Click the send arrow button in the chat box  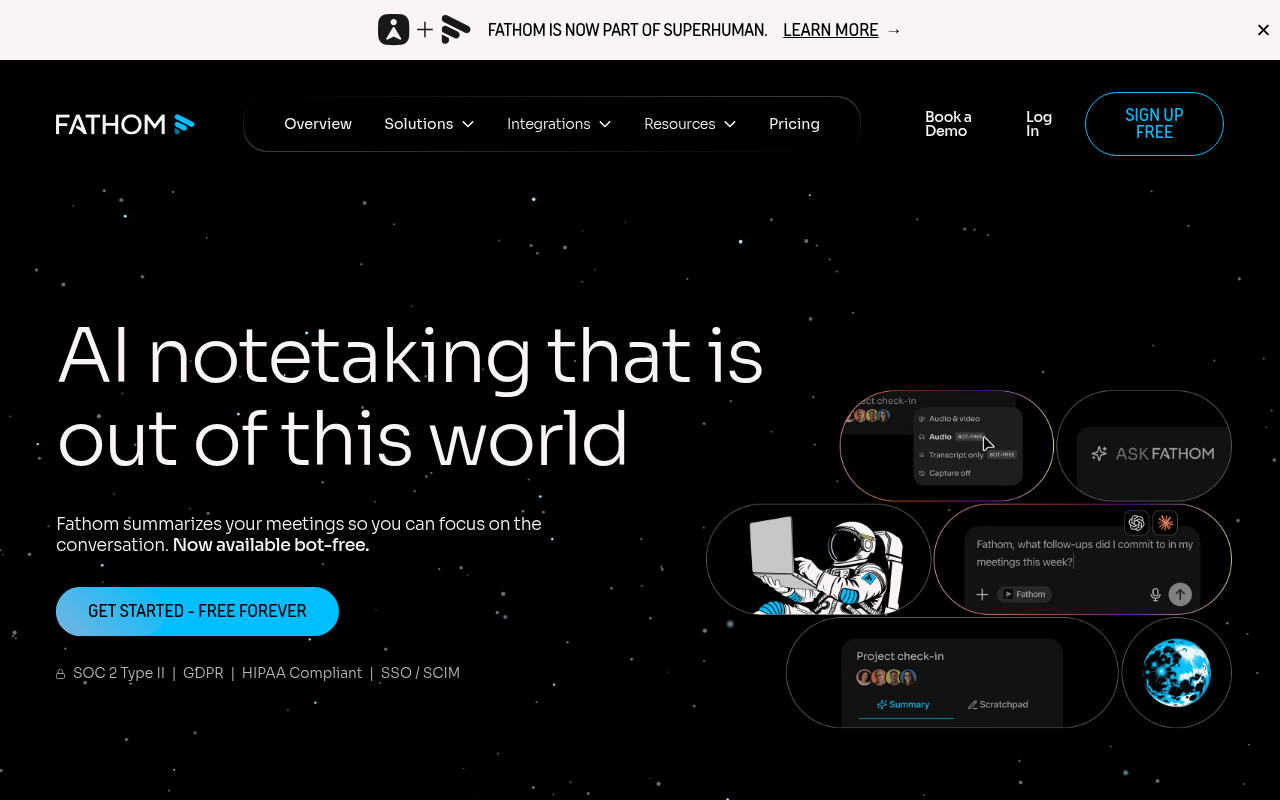pyautogui.click(x=1180, y=594)
